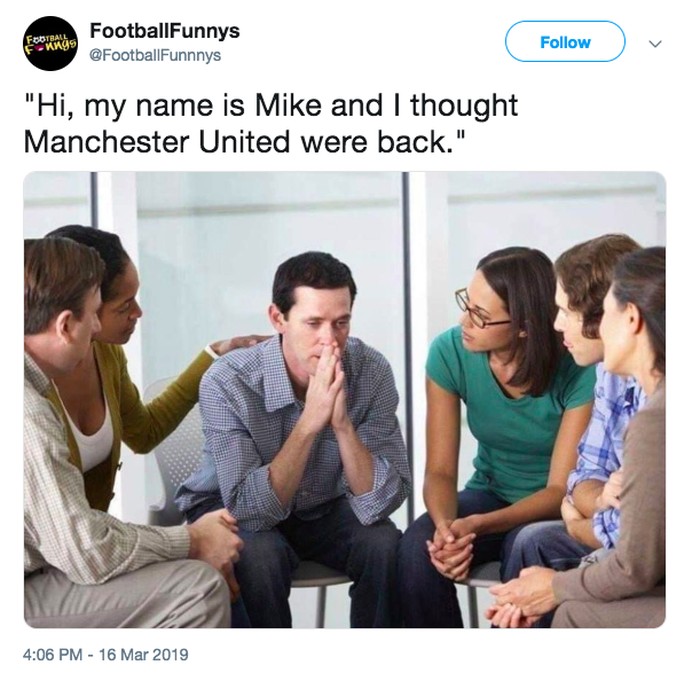Open the @FootballFunnnys handle link
This screenshot has width=700, height=673.
point(155,55)
